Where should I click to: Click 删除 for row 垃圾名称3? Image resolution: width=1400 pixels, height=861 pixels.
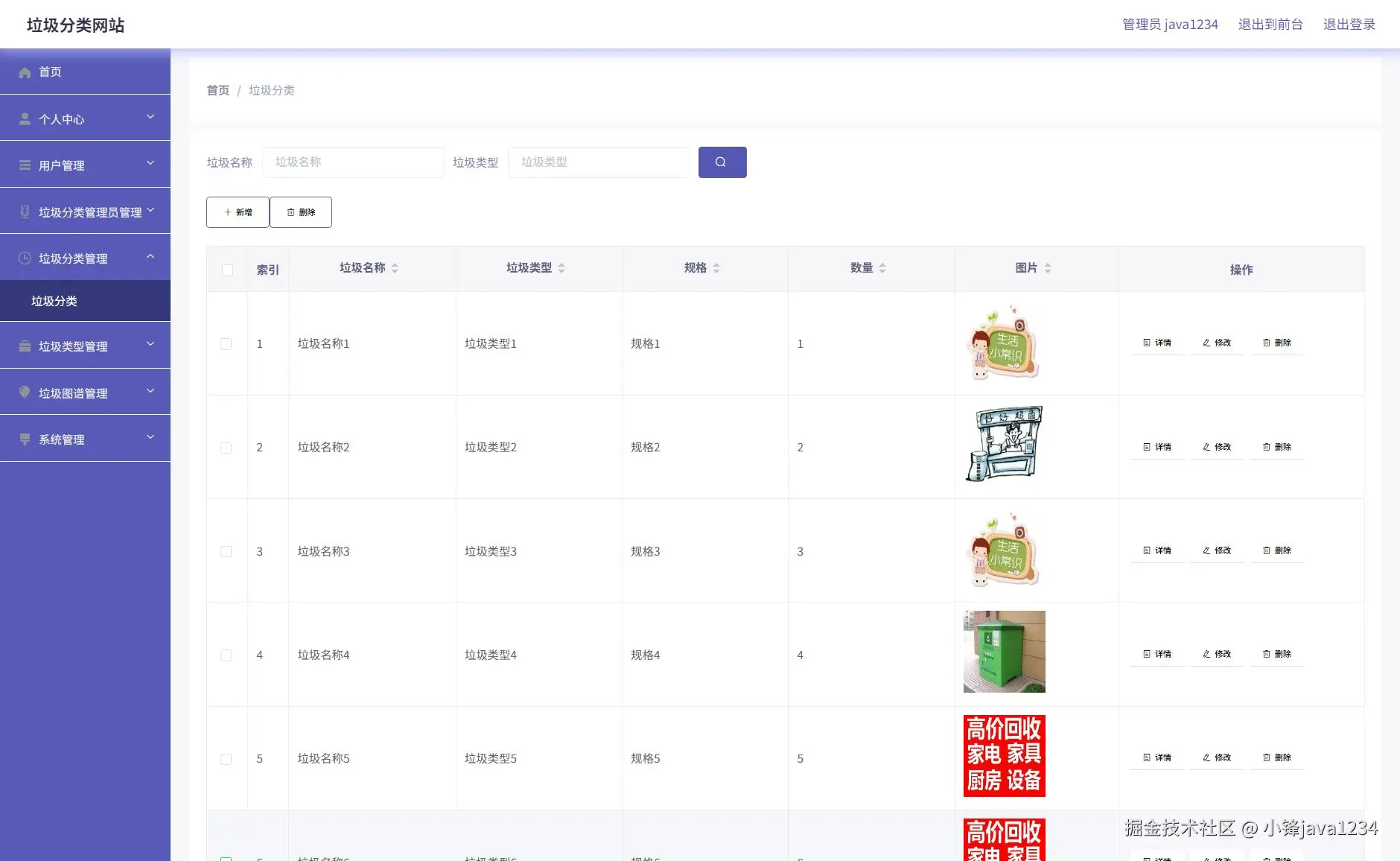[x=1277, y=551]
